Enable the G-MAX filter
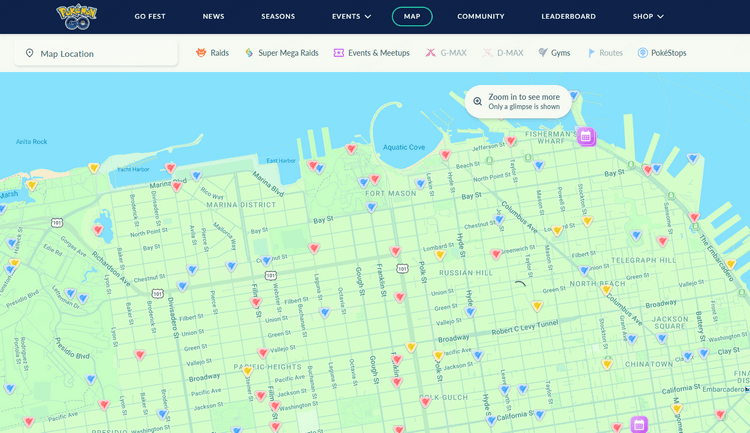 pyautogui.click(x=446, y=53)
